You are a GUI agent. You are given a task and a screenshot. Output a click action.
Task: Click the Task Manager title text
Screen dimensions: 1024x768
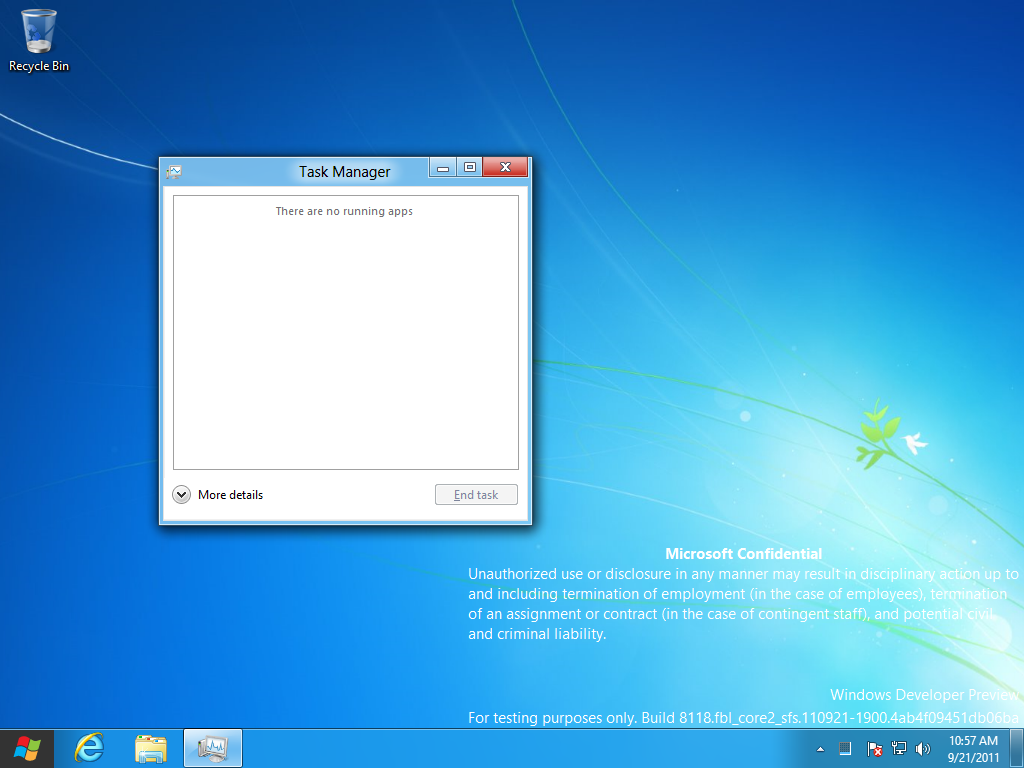(x=345, y=172)
